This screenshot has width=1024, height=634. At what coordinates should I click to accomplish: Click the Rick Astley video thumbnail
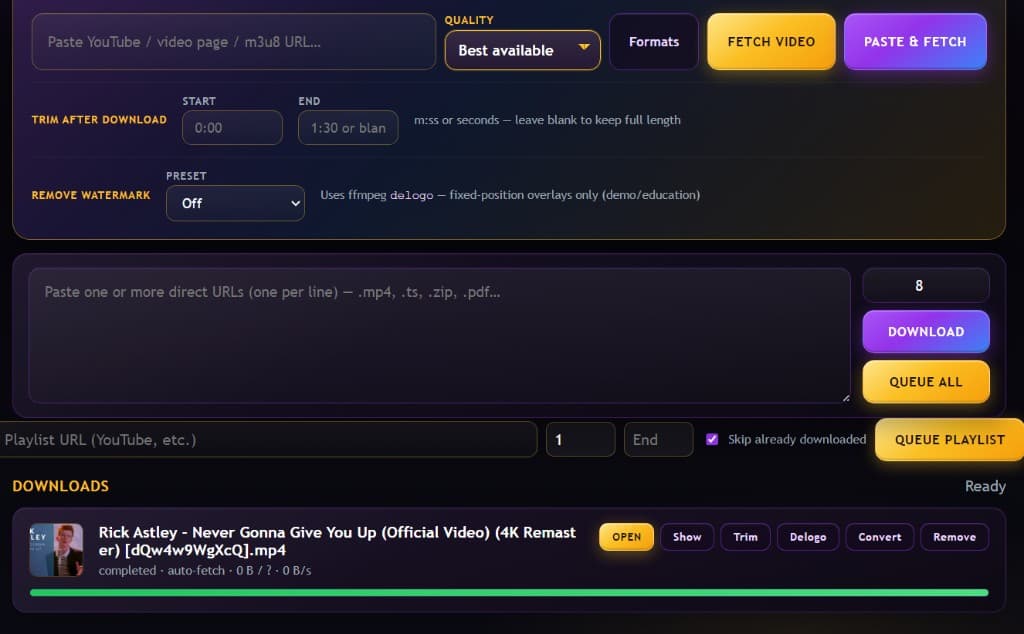point(56,550)
